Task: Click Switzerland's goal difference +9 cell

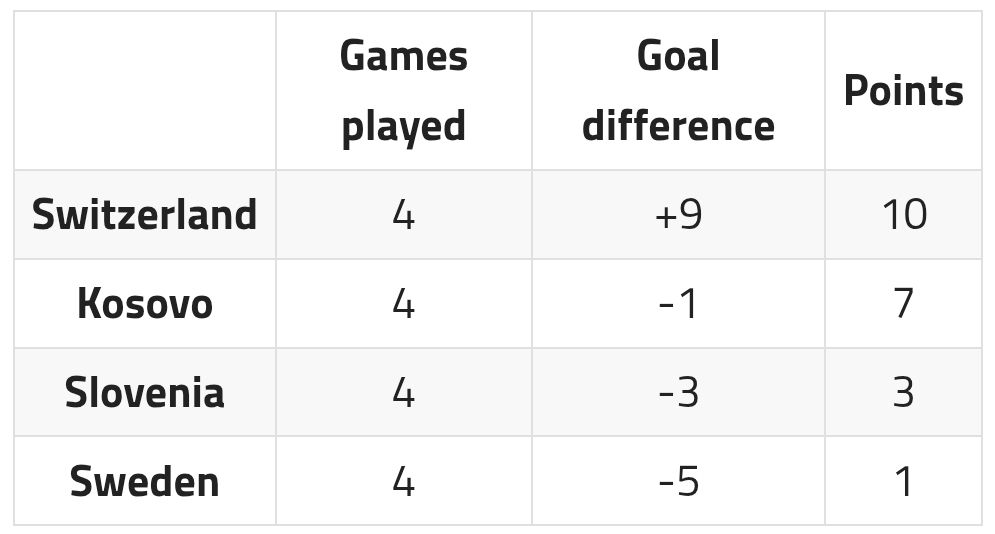Action: coord(678,215)
